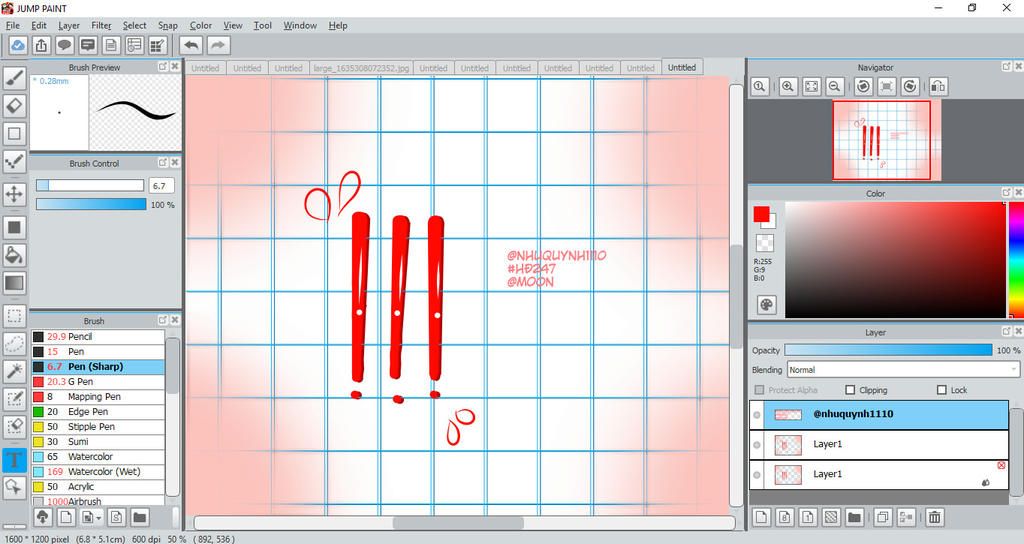This screenshot has width=1024, height=544.
Task: Float the Layer panel
Action: click(x=1006, y=332)
